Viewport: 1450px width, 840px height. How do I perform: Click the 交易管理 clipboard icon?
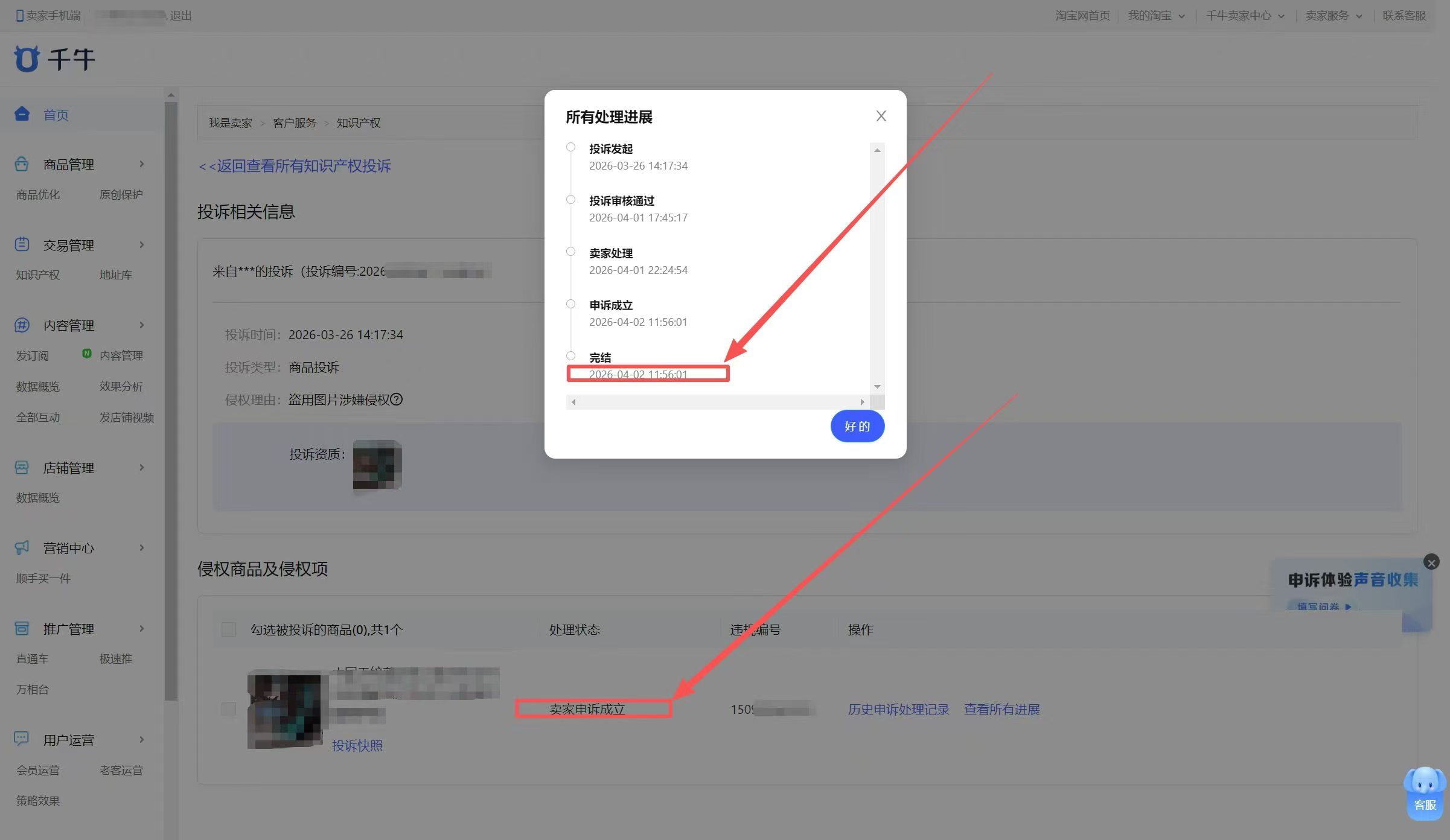click(x=22, y=244)
